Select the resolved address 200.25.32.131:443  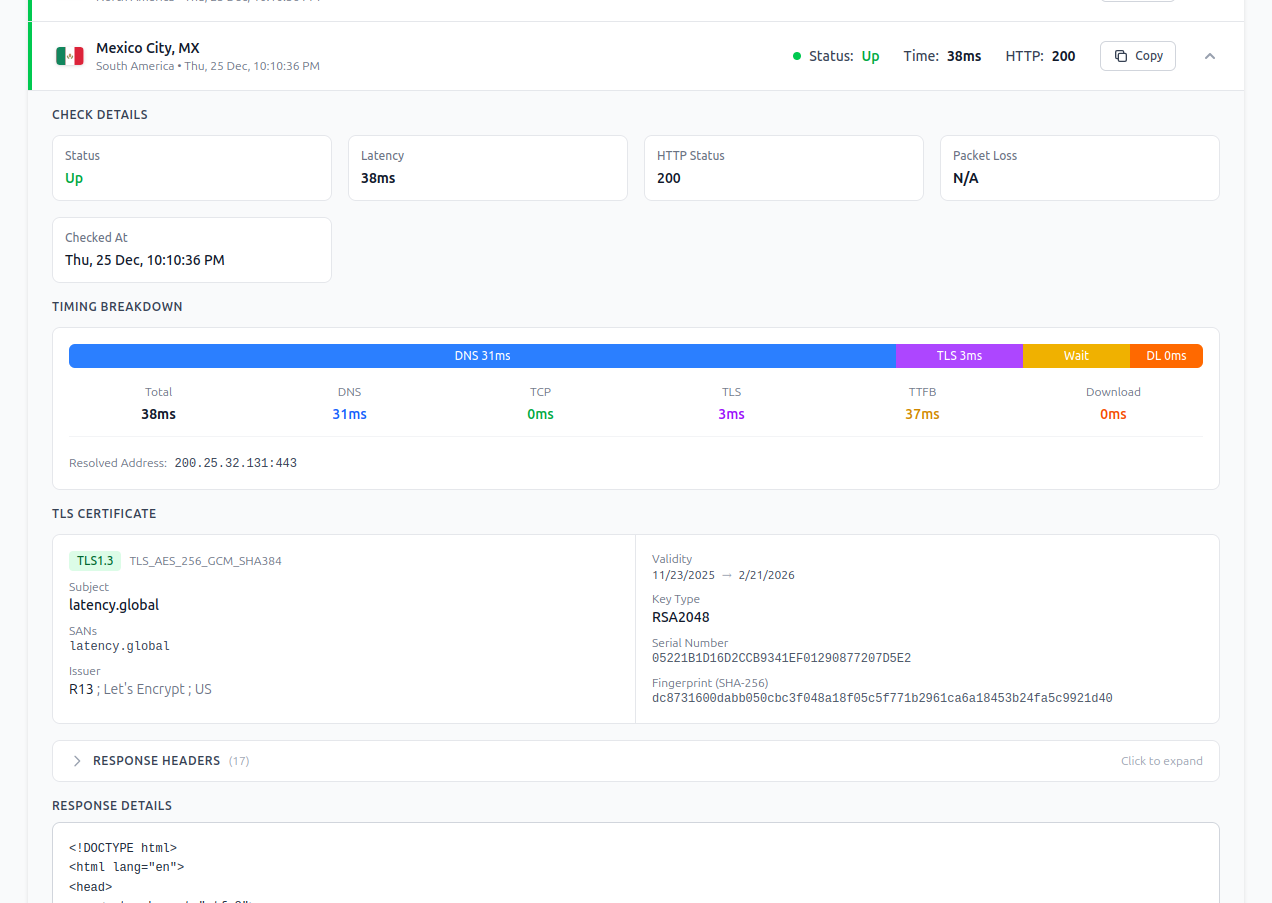pyautogui.click(x=236, y=462)
